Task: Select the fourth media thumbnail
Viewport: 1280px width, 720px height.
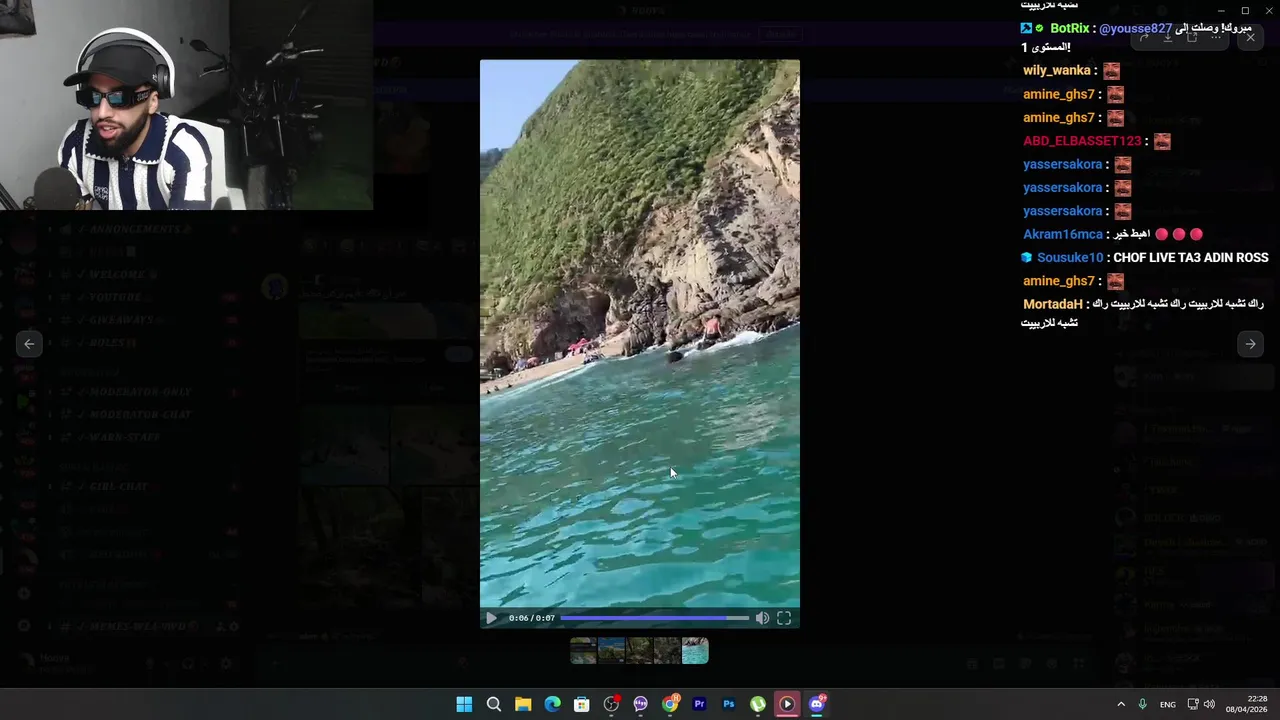Action: (667, 651)
